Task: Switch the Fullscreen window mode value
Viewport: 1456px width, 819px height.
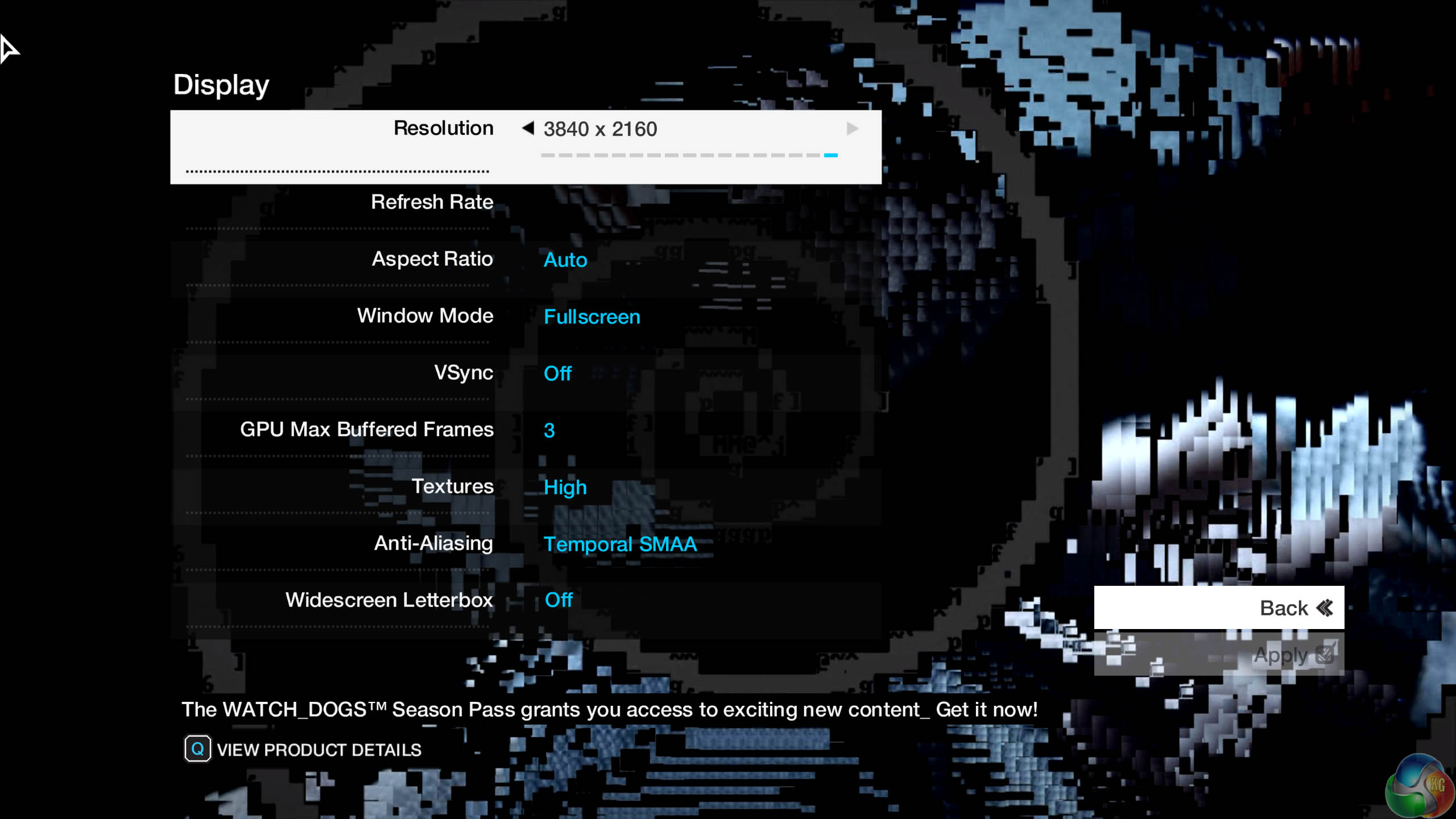Action: [591, 317]
